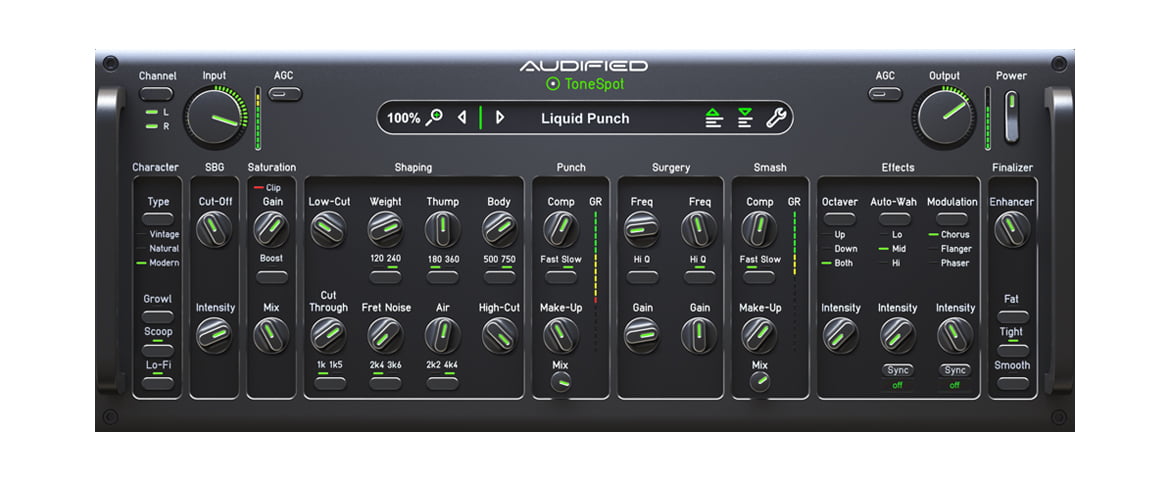Viewport: 1170px width, 480px height.
Task: Click the zoom magnifier icon next to 100%
Action: point(434,117)
